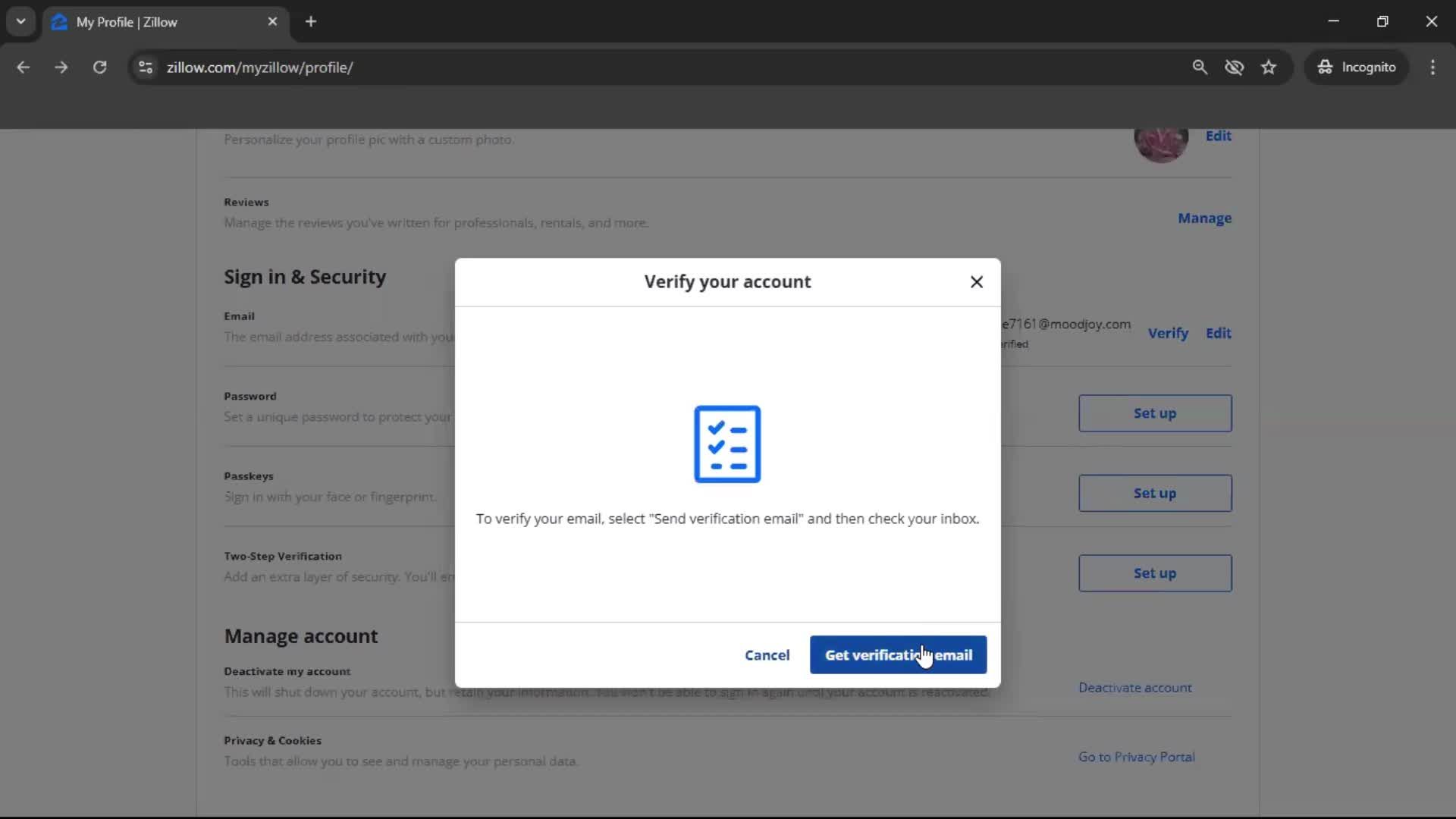Image resolution: width=1456 pixels, height=819 pixels.
Task: Click the search lens icon in toolbar
Action: tap(1200, 67)
